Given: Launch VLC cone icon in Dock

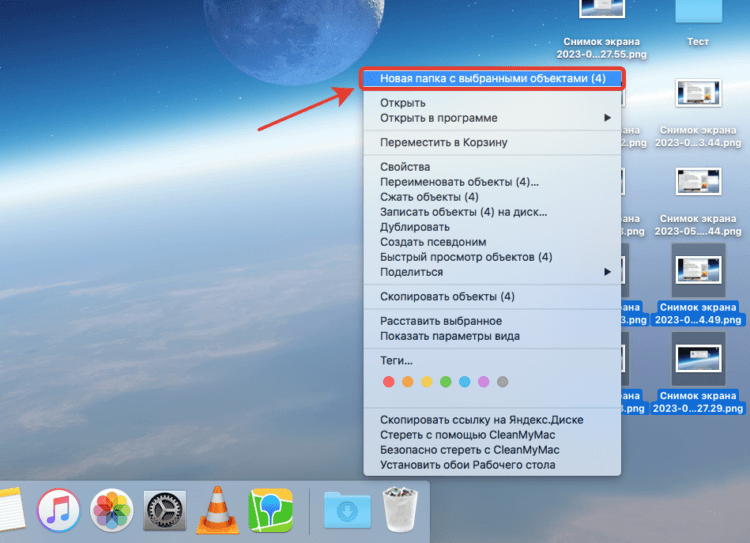Looking at the screenshot, I should (218, 510).
